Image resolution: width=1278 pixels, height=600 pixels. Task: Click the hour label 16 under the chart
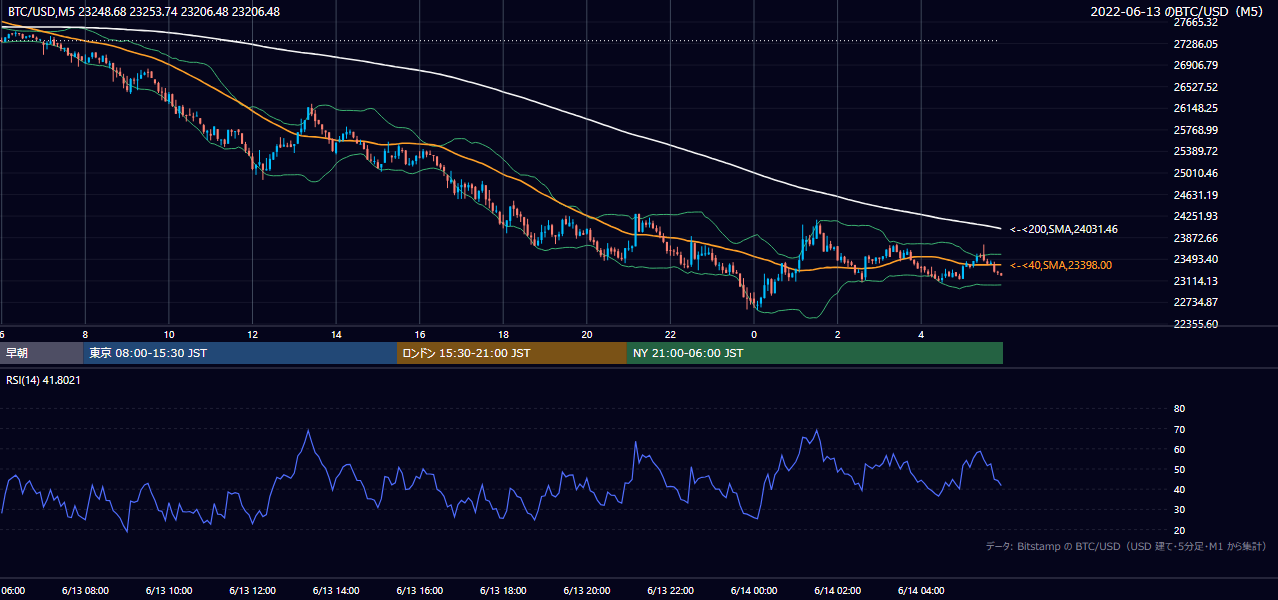(x=420, y=334)
